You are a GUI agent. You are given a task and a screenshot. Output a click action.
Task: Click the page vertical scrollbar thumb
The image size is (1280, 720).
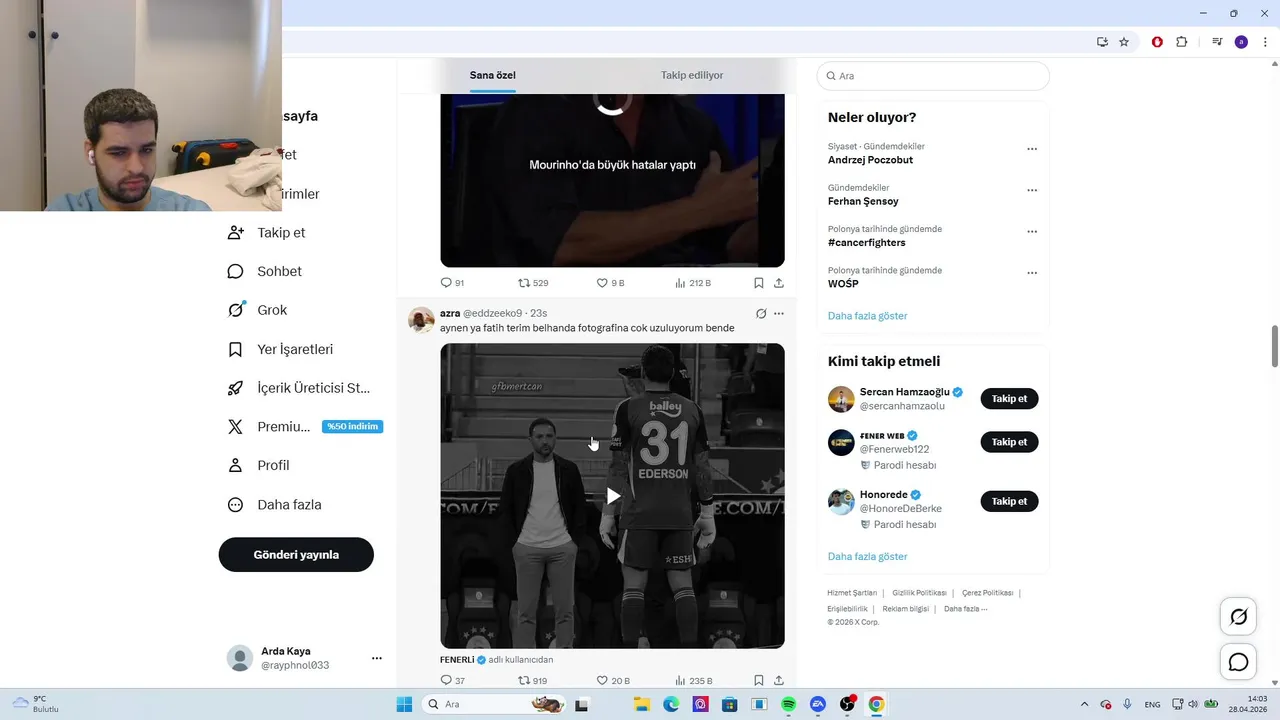1275,346
